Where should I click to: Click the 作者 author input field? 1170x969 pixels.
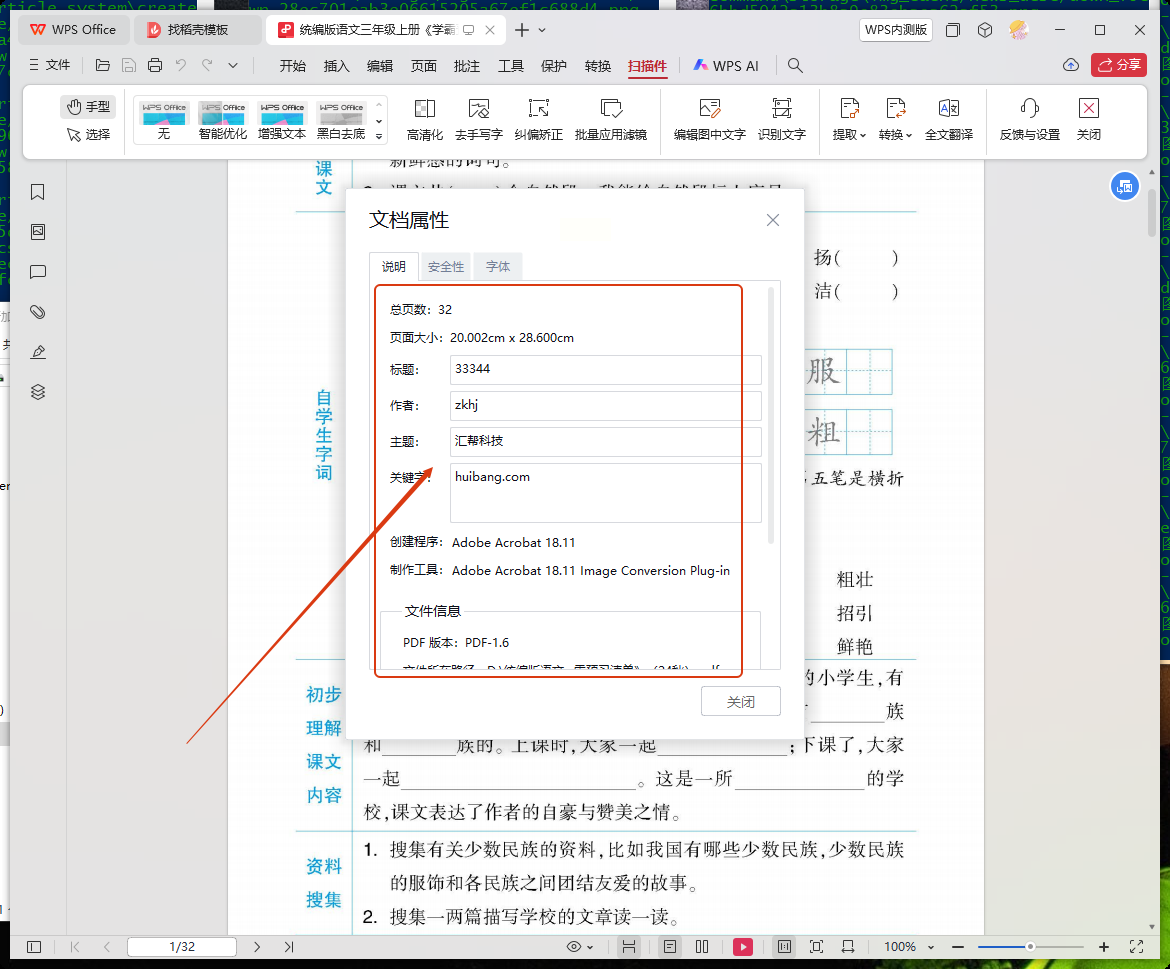[x=605, y=405]
